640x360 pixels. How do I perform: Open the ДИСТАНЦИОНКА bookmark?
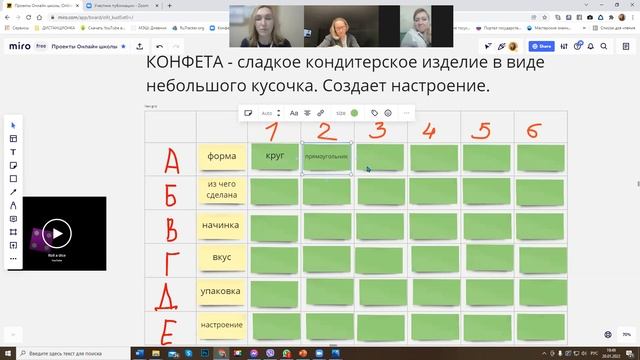pyautogui.click(x=55, y=28)
